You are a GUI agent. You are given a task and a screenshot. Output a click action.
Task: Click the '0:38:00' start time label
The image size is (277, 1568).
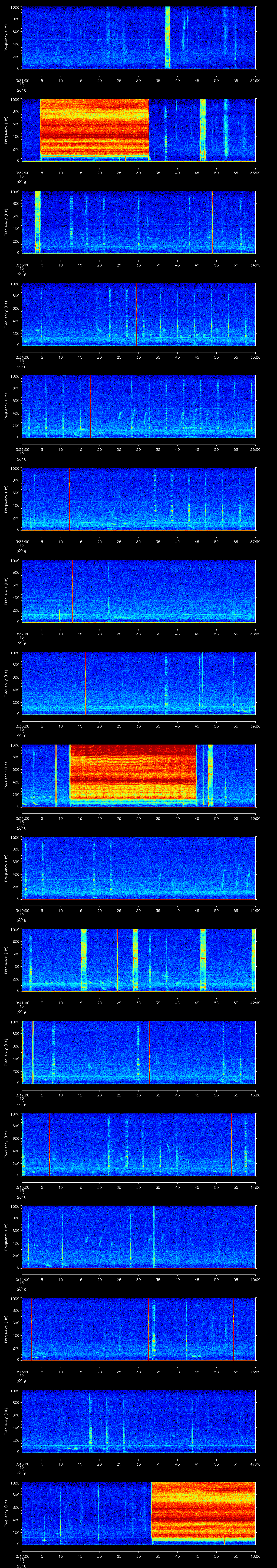[22, 726]
